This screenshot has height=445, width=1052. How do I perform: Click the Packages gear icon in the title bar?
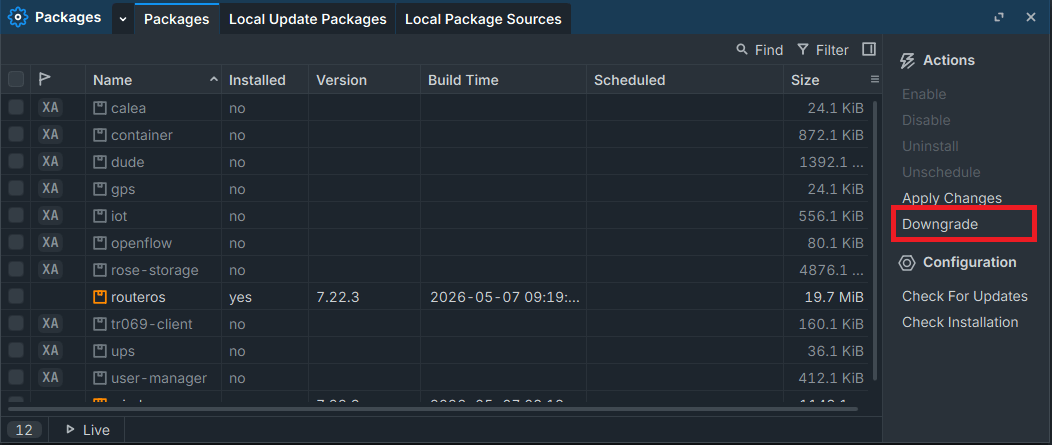pos(17,17)
